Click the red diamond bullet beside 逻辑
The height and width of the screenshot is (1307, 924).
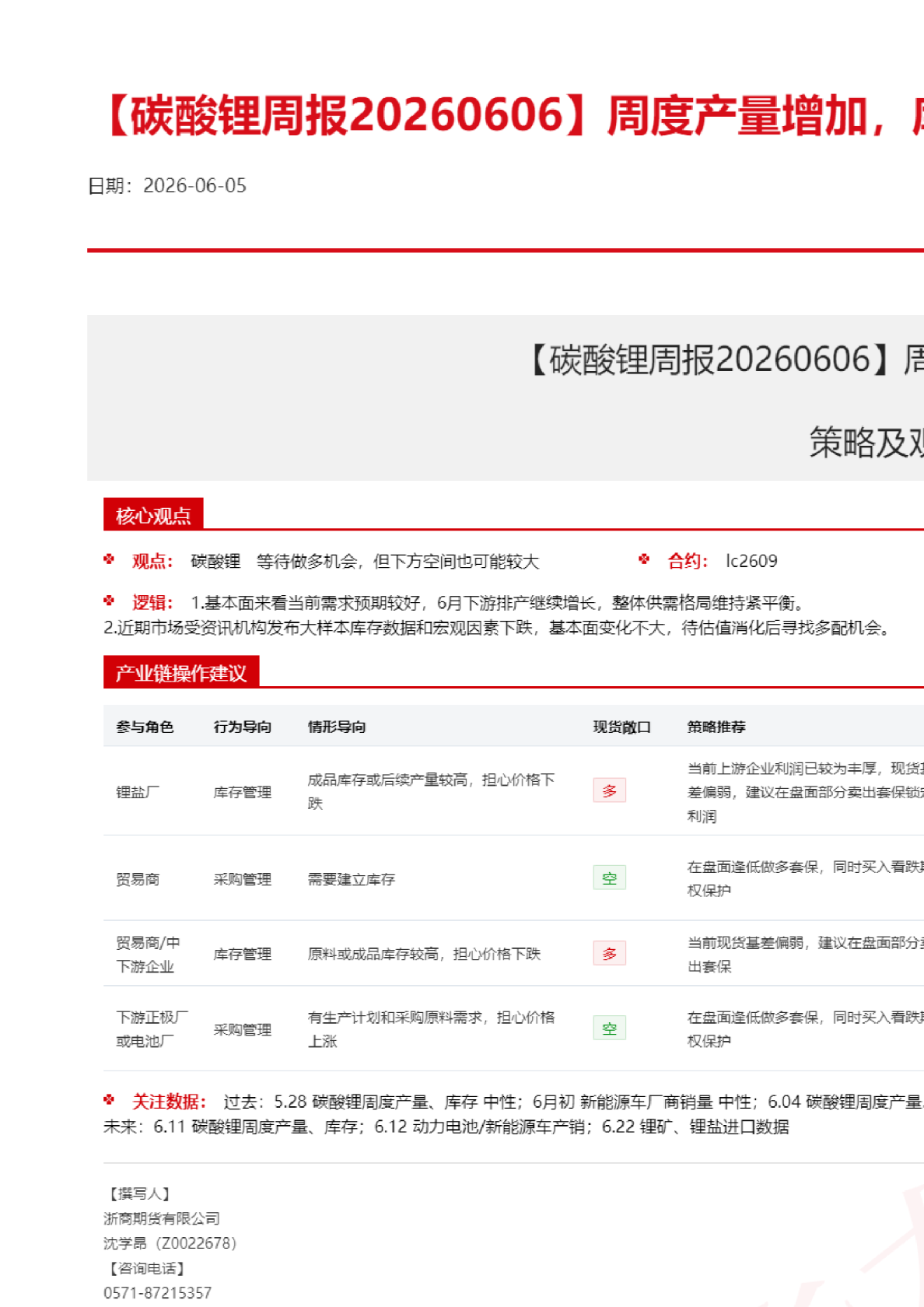pos(109,601)
